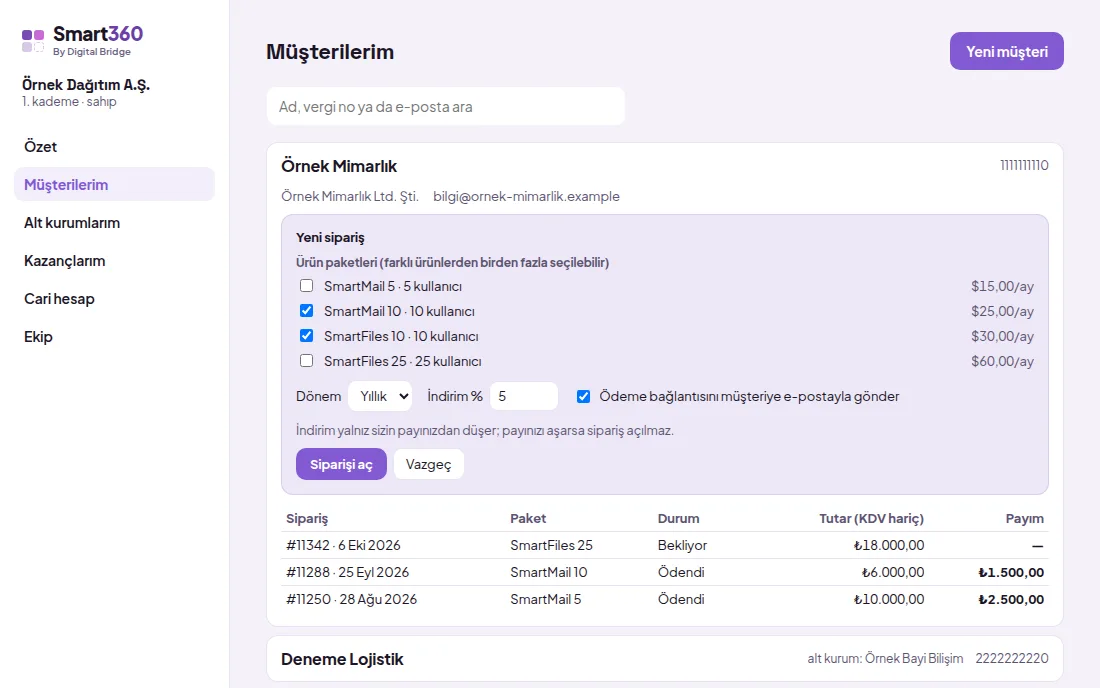Click the $60,00/ay price
Image resolution: width=1100 pixels, height=688 pixels.
(1002, 361)
